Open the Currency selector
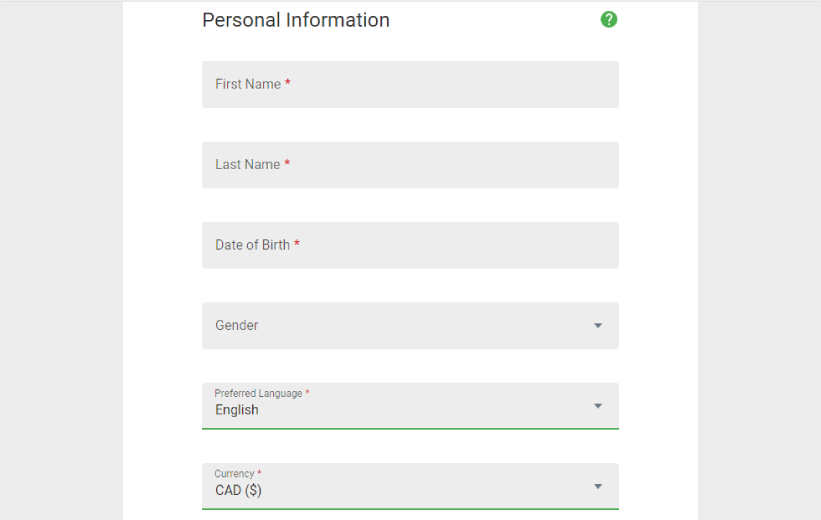This screenshot has height=520, width=821. tap(410, 486)
